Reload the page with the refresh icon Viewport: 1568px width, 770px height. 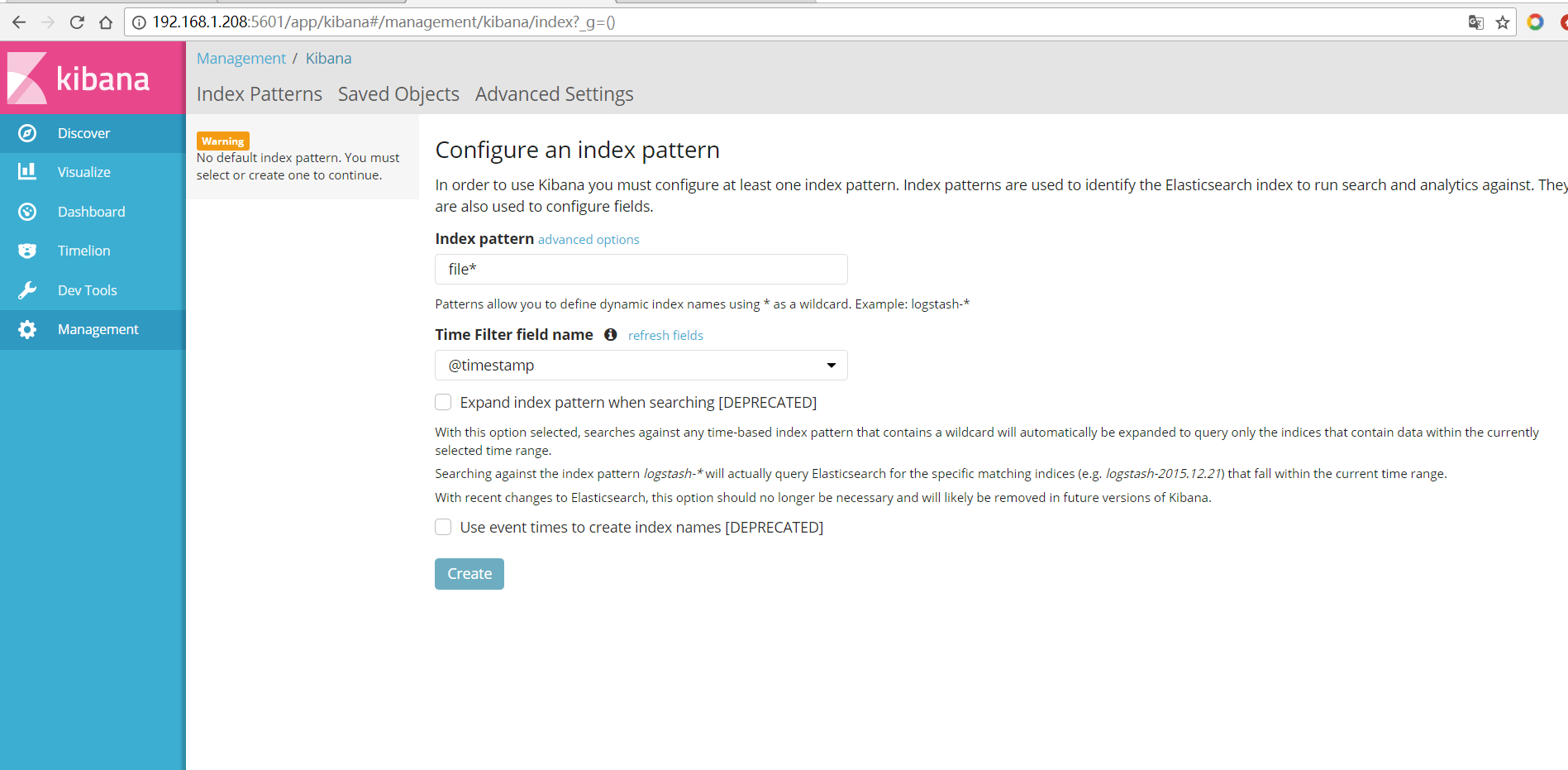point(77,22)
